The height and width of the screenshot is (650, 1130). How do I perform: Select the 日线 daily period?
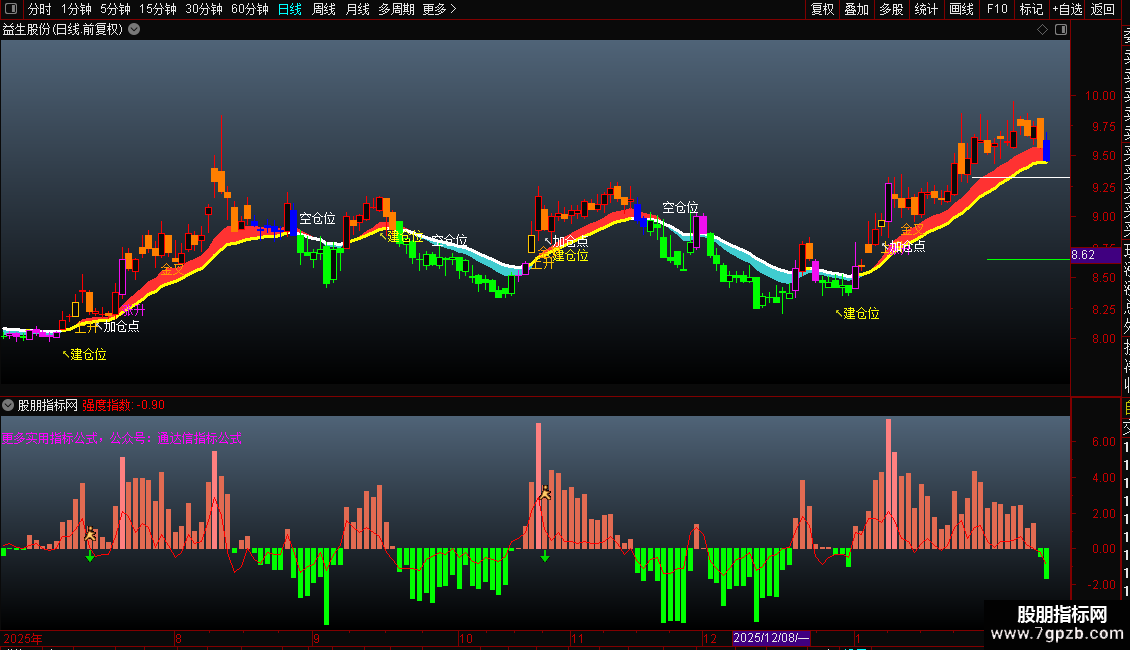click(x=290, y=9)
